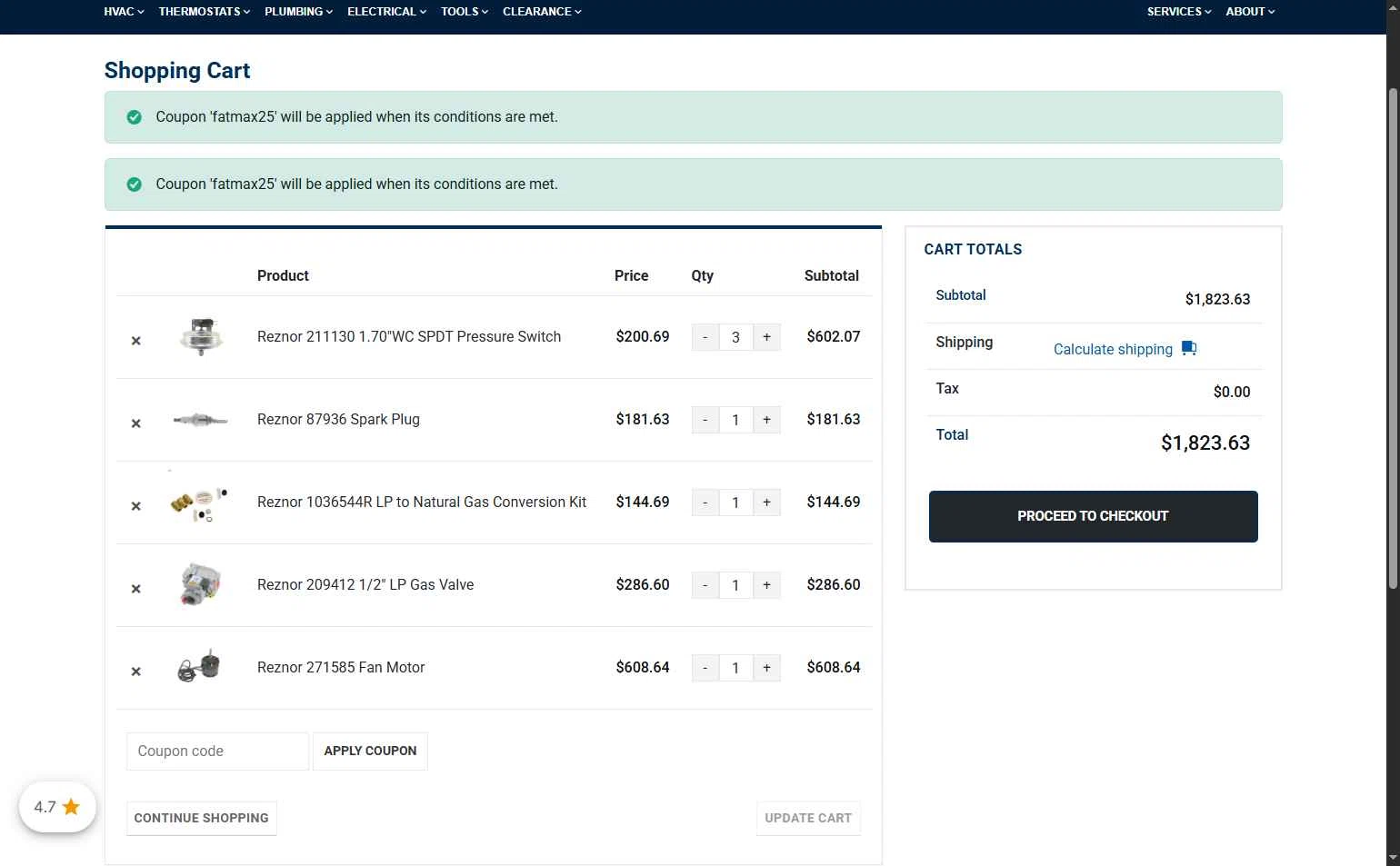Click Calculate shipping link
The image size is (1400, 866).
[1113, 350]
